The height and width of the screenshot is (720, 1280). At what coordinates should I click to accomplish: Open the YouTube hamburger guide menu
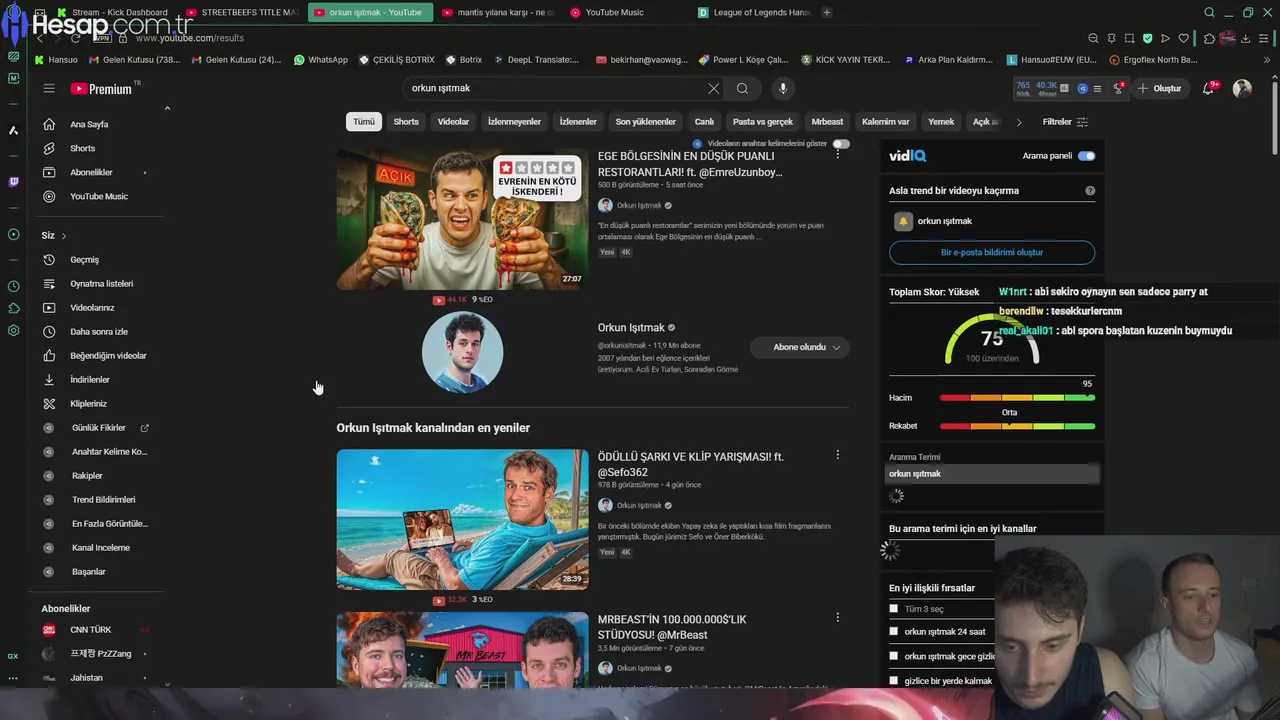pyautogui.click(x=49, y=88)
